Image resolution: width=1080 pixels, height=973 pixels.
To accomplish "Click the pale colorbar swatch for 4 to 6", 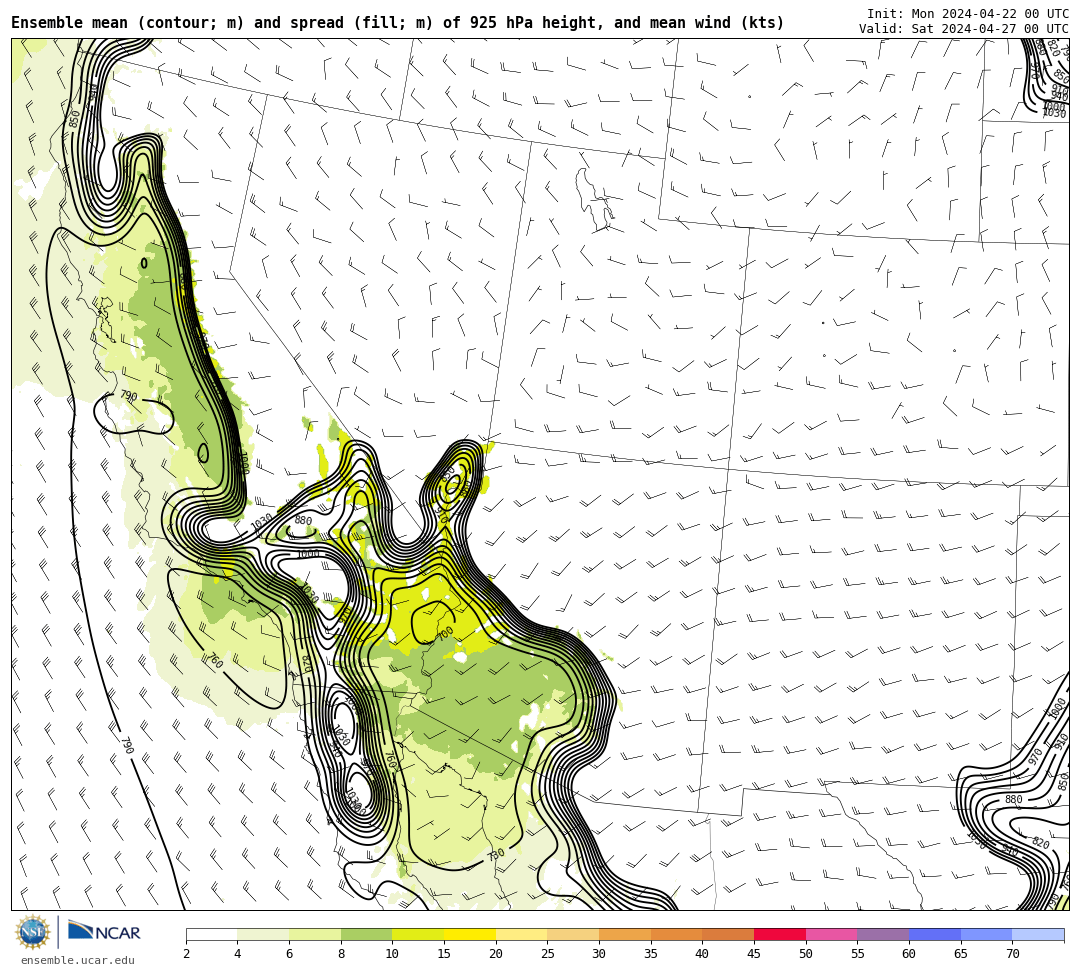I will (263, 934).
